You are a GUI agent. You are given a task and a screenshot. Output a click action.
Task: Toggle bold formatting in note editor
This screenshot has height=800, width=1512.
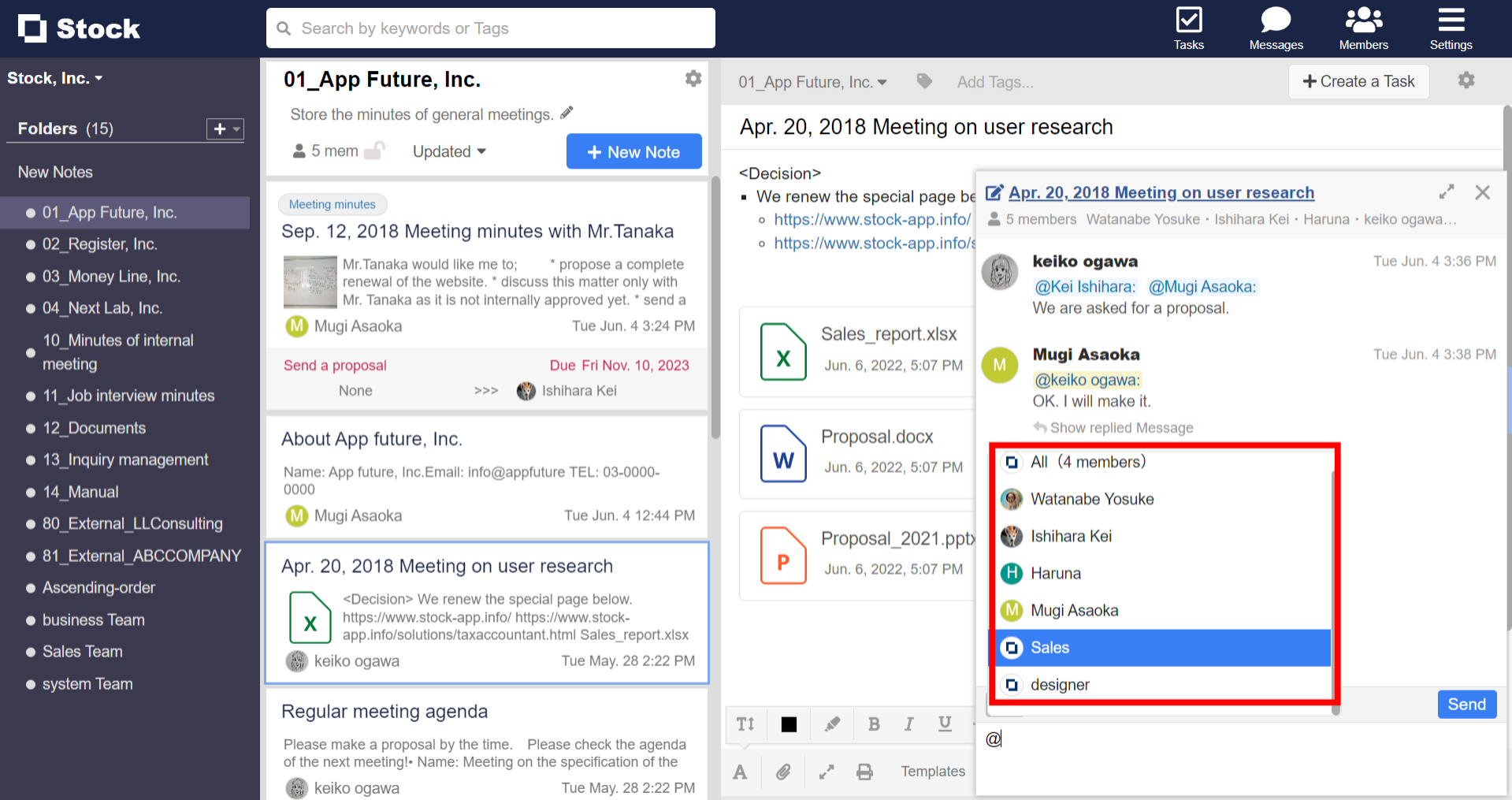coord(874,724)
